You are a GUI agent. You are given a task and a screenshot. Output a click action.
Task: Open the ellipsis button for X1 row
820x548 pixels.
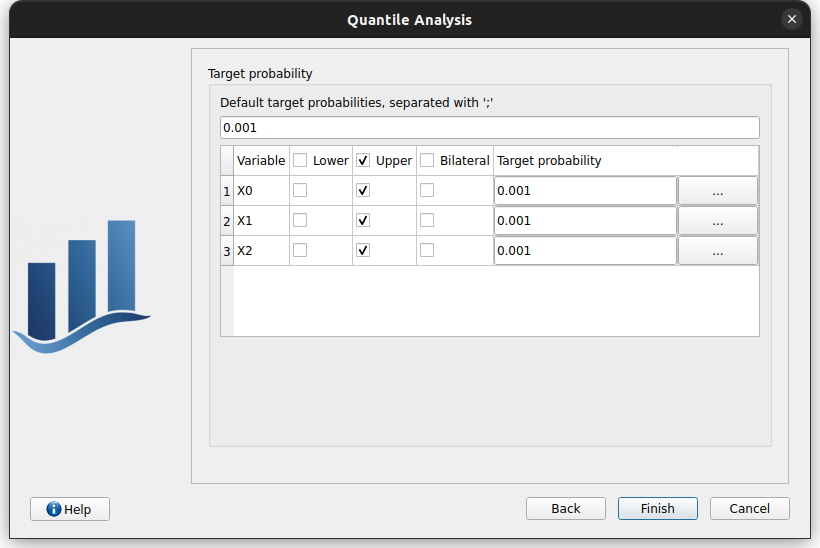717,220
